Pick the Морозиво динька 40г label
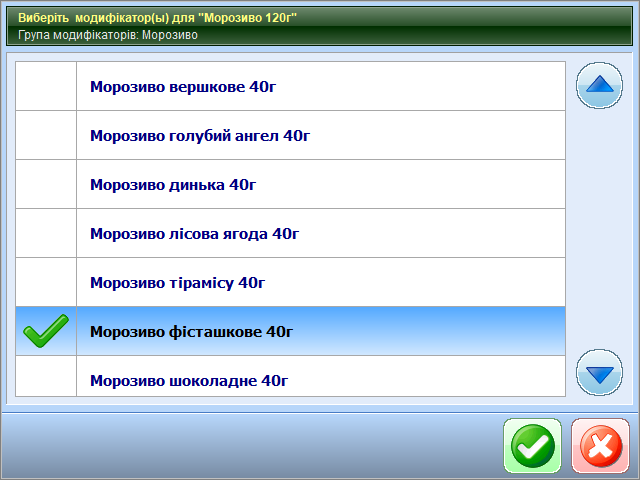This screenshot has height=480, width=640. 173,184
